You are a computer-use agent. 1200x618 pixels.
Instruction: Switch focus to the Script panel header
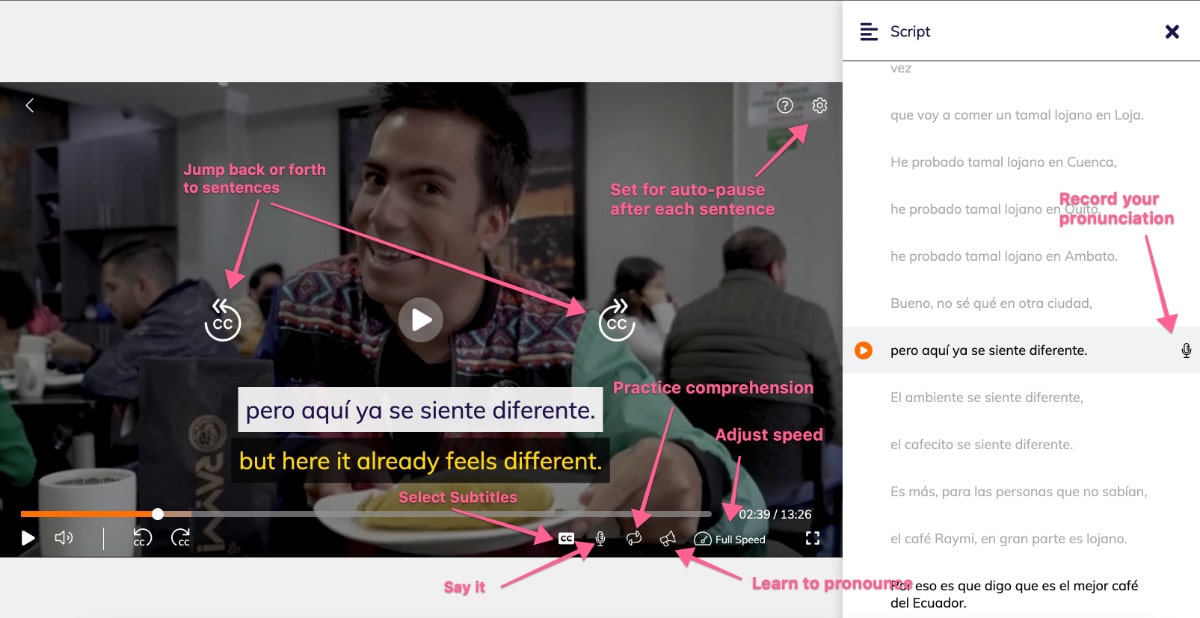click(912, 31)
